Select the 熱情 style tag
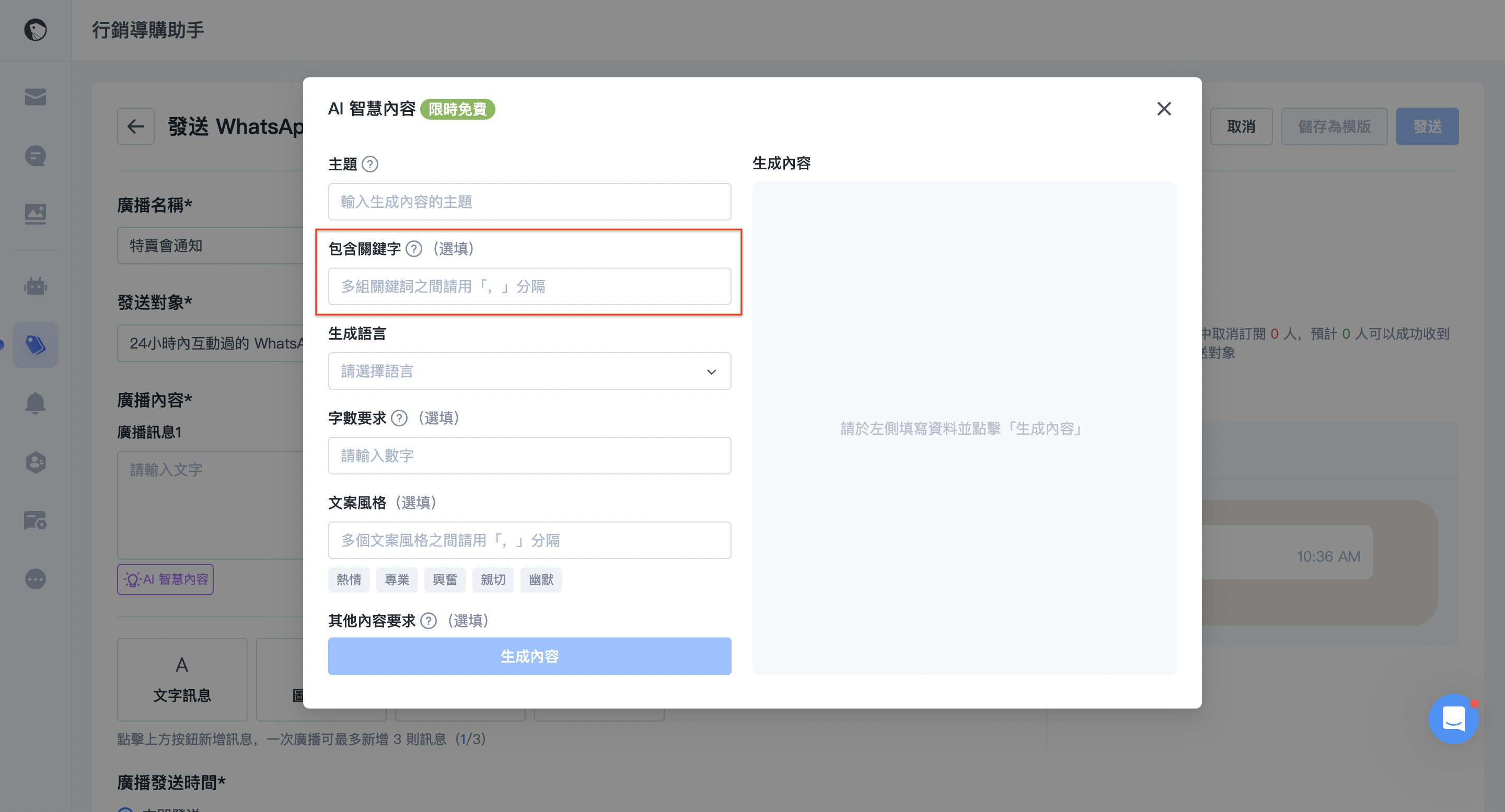Screen dimensions: 1505x812 coord(349,579)
